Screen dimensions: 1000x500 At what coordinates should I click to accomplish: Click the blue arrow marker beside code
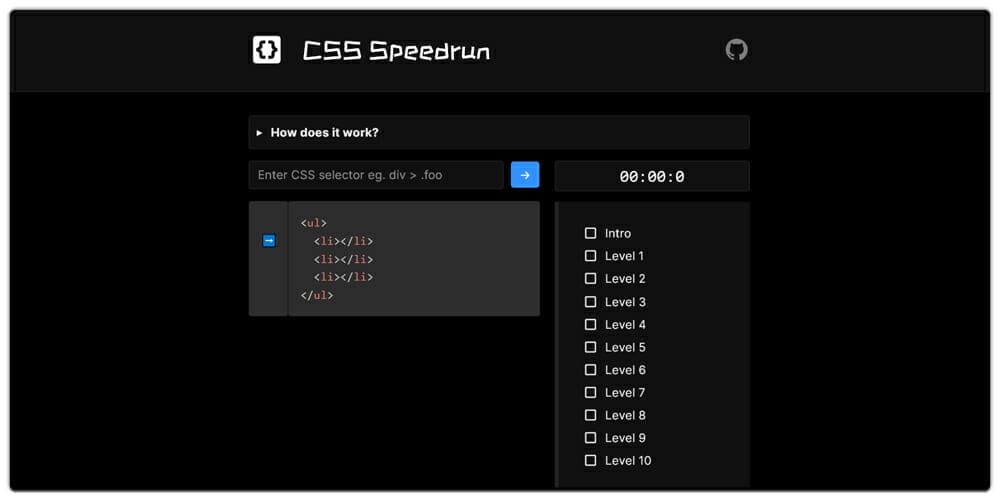[269, 240]
